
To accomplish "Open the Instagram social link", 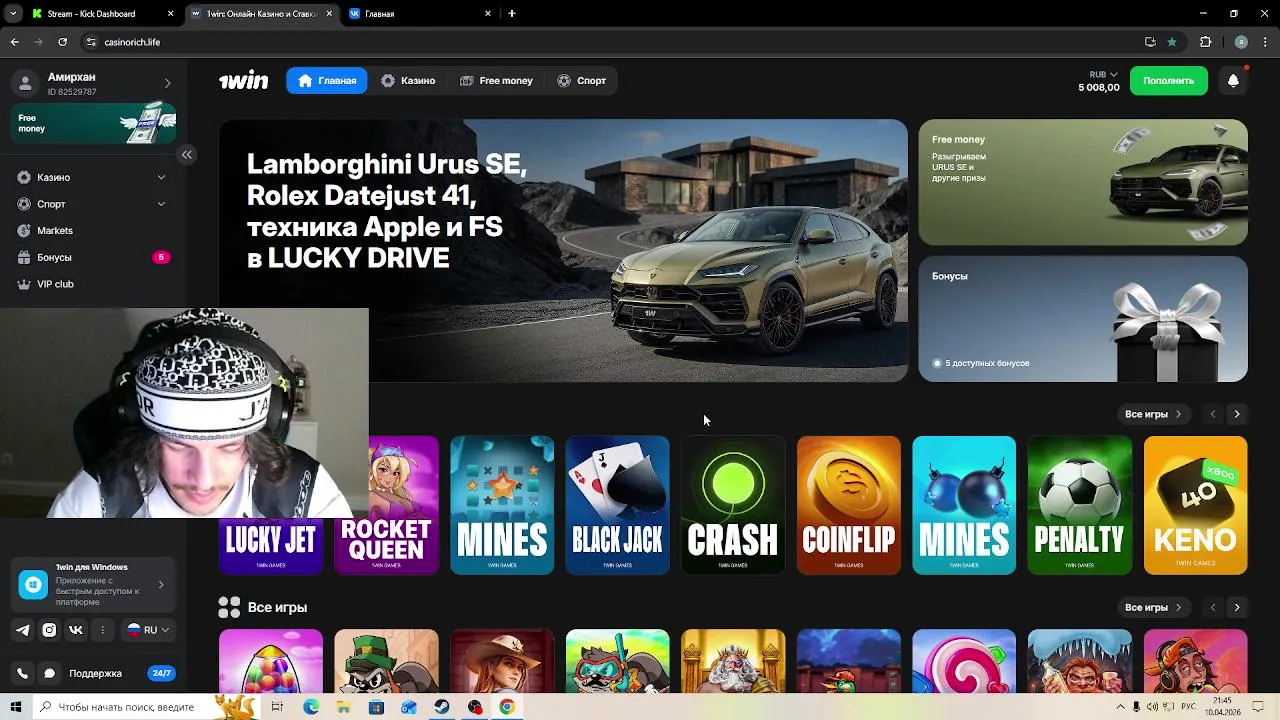I will 49,630.
